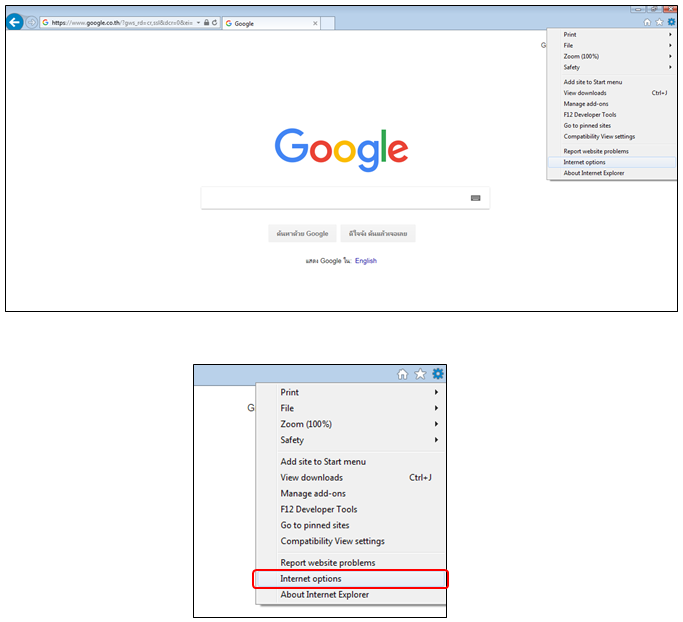Expand Safety submenu arrow in small top-right menu
Image resolution: width=683 pixels, height=622 pixels.
click(x=670, y=67)
